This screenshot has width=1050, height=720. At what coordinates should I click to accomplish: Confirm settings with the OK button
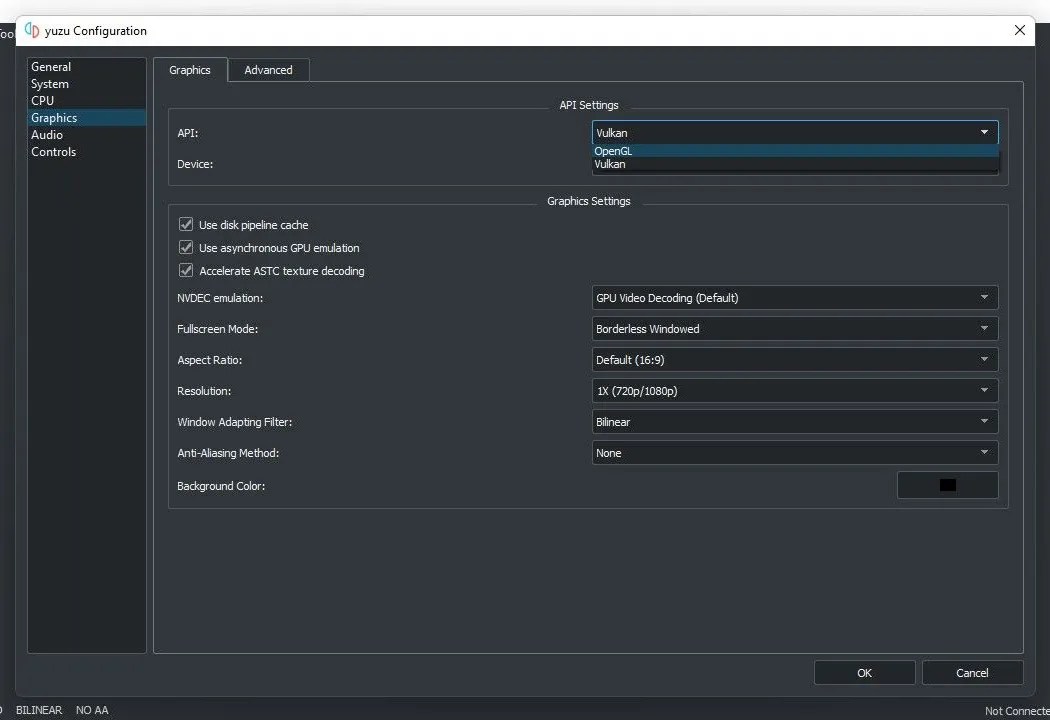pos(864,672)
